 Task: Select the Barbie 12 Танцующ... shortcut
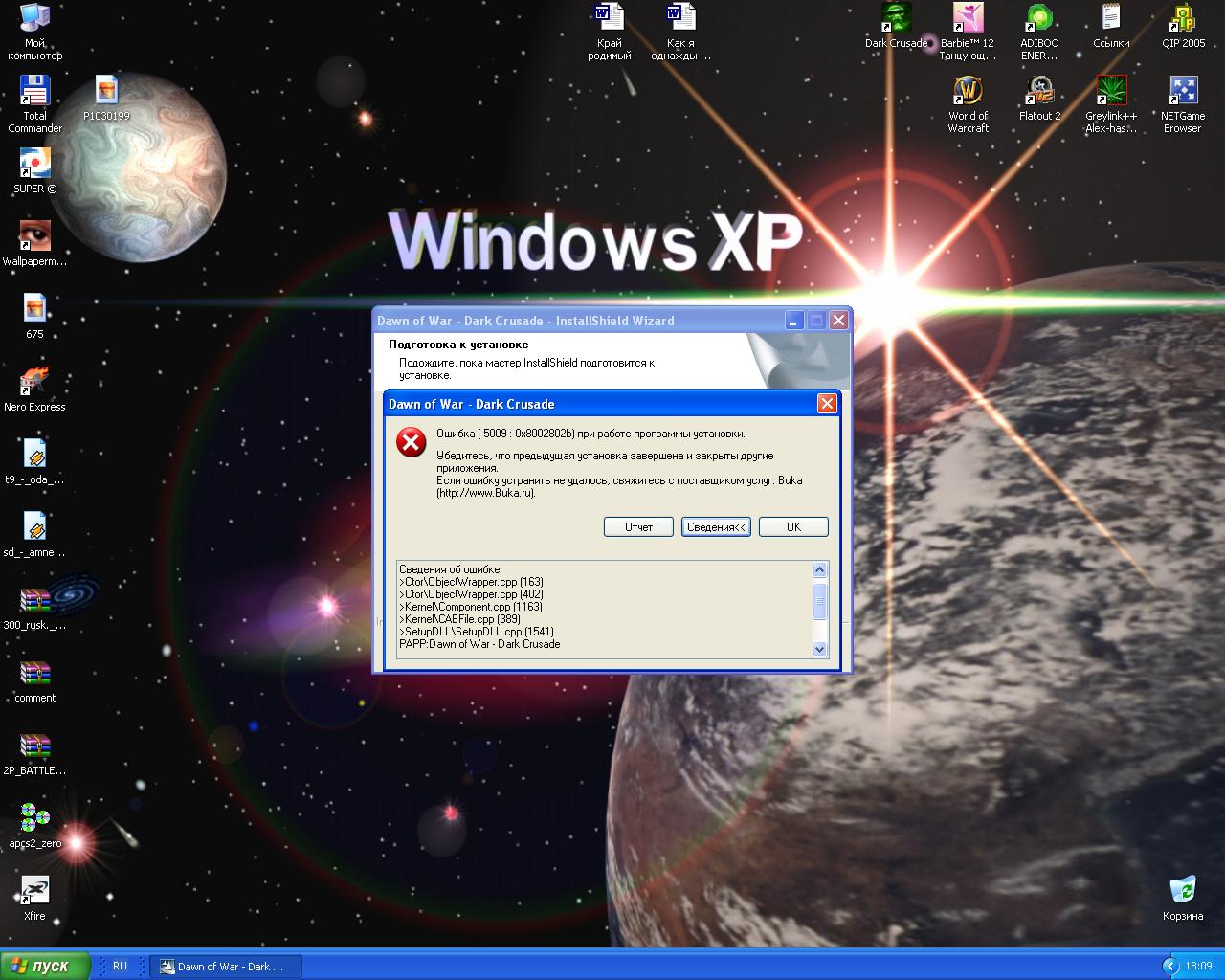coord(968,17)
